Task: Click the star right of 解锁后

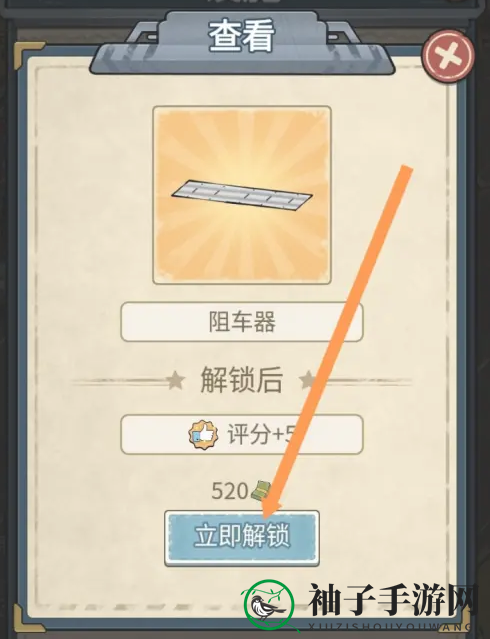Action: (x=307, y=381)
